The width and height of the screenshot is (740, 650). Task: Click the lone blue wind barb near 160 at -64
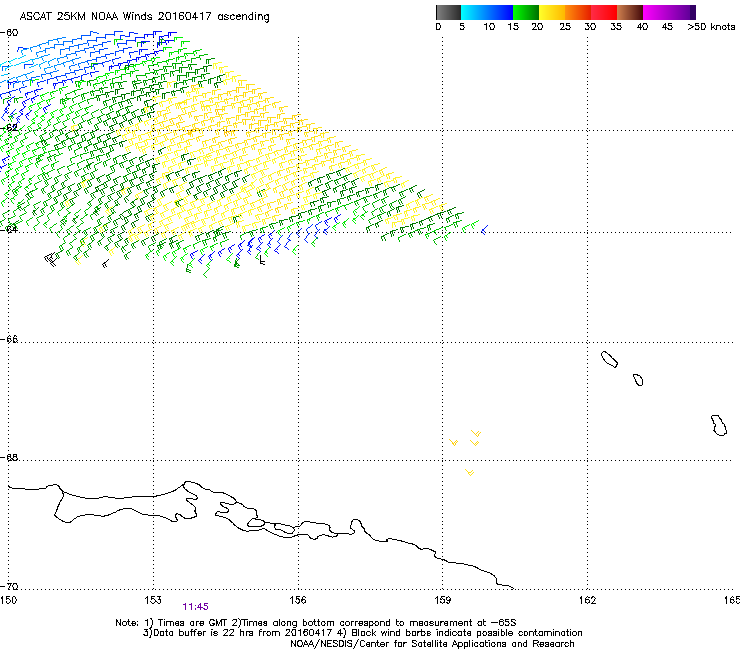[x=484, y=229]
